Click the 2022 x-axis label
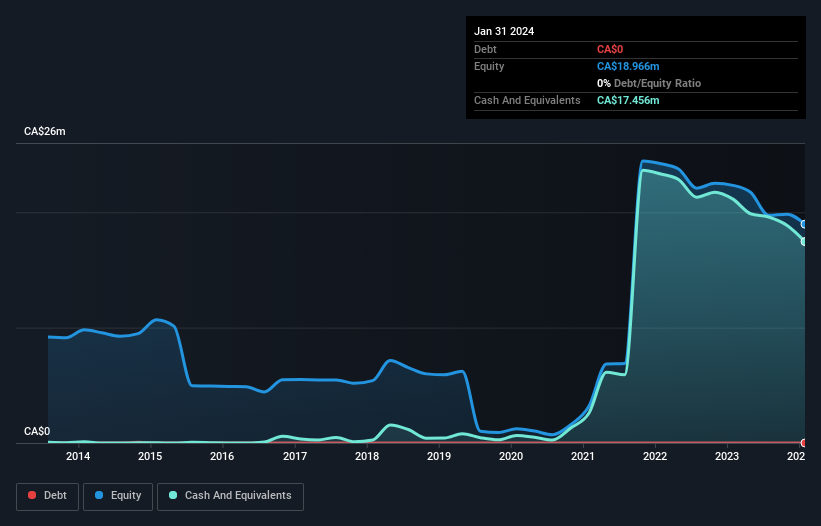The image size is (821, 526). pos(655,456)
